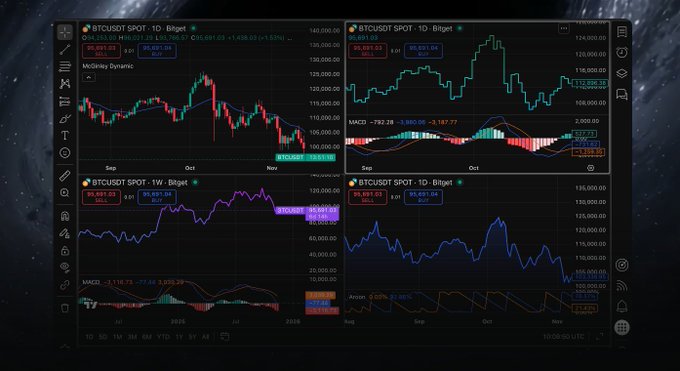Click Aroon indicator legend label
Viewport: 680px width, 371px height.
tap(357, 297)
